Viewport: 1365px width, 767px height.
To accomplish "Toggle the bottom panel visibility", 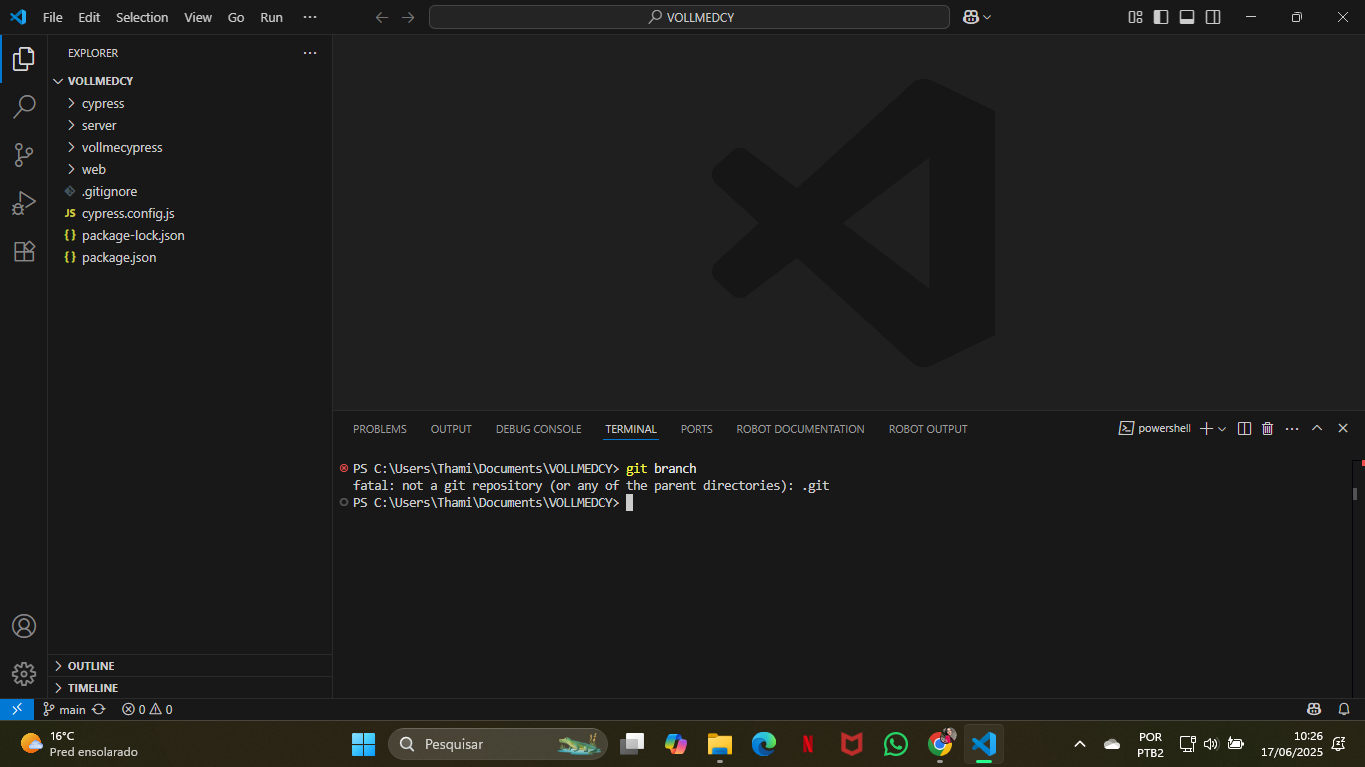I will coord(1187,17).
